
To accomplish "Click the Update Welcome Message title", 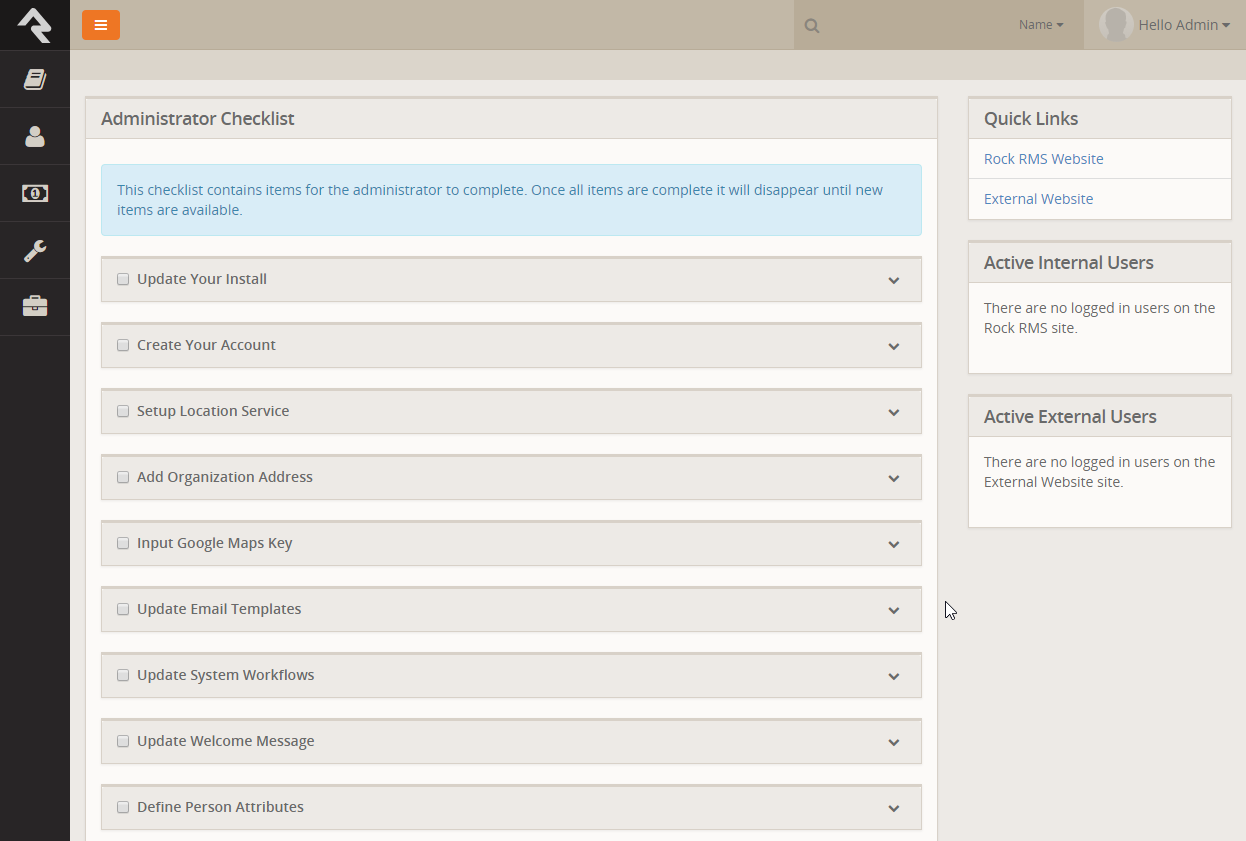I will coord(225,741).
